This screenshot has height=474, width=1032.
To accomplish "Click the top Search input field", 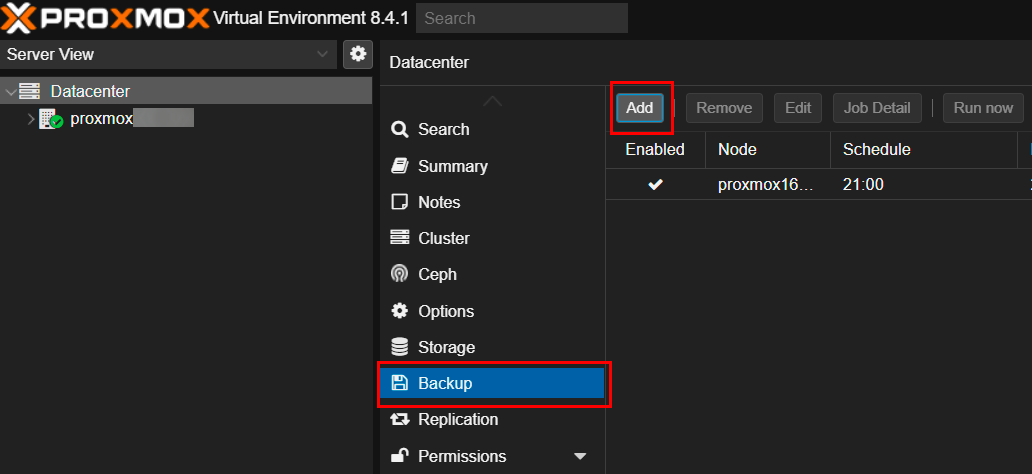I will click(521, 18).
